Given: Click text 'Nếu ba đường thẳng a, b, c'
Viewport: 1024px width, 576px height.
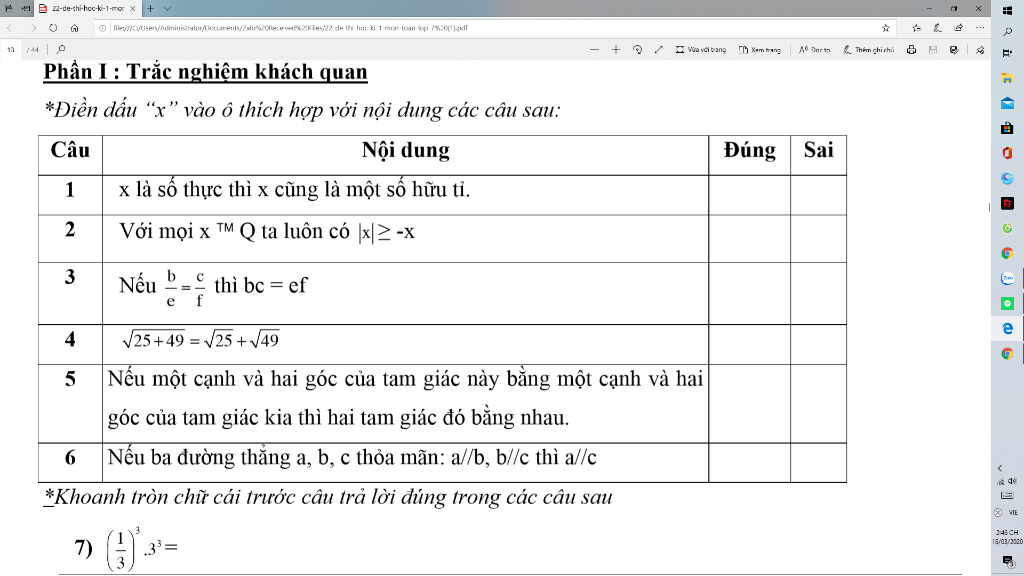Looking at the screenshot, I should pos(228,457).
